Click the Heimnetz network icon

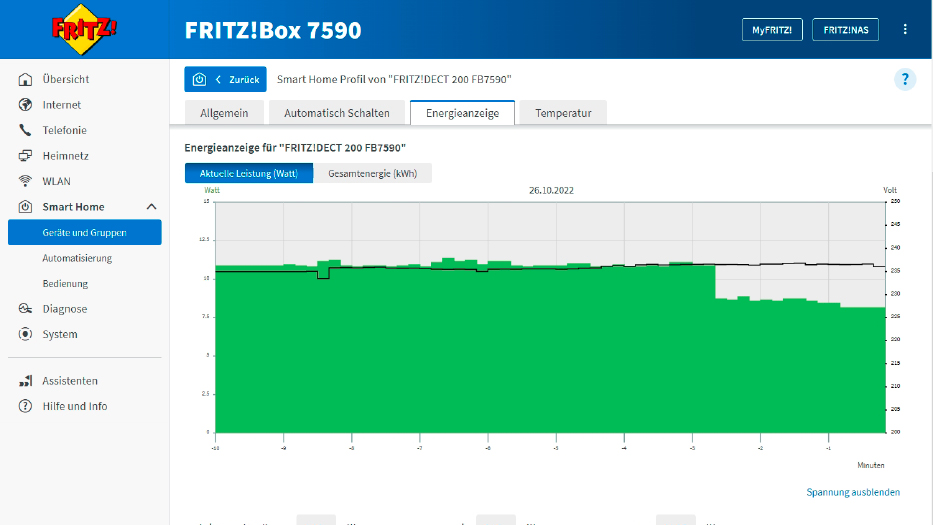25,155
